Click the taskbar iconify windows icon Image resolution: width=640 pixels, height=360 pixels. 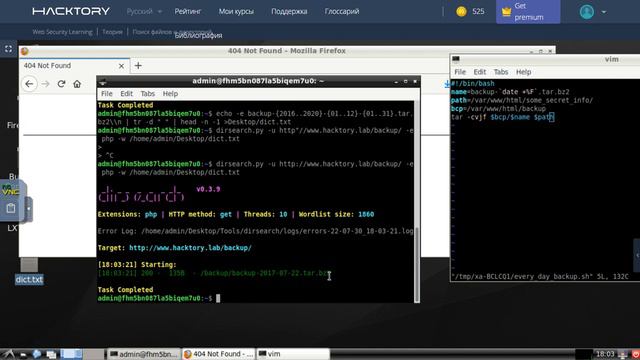51,354
